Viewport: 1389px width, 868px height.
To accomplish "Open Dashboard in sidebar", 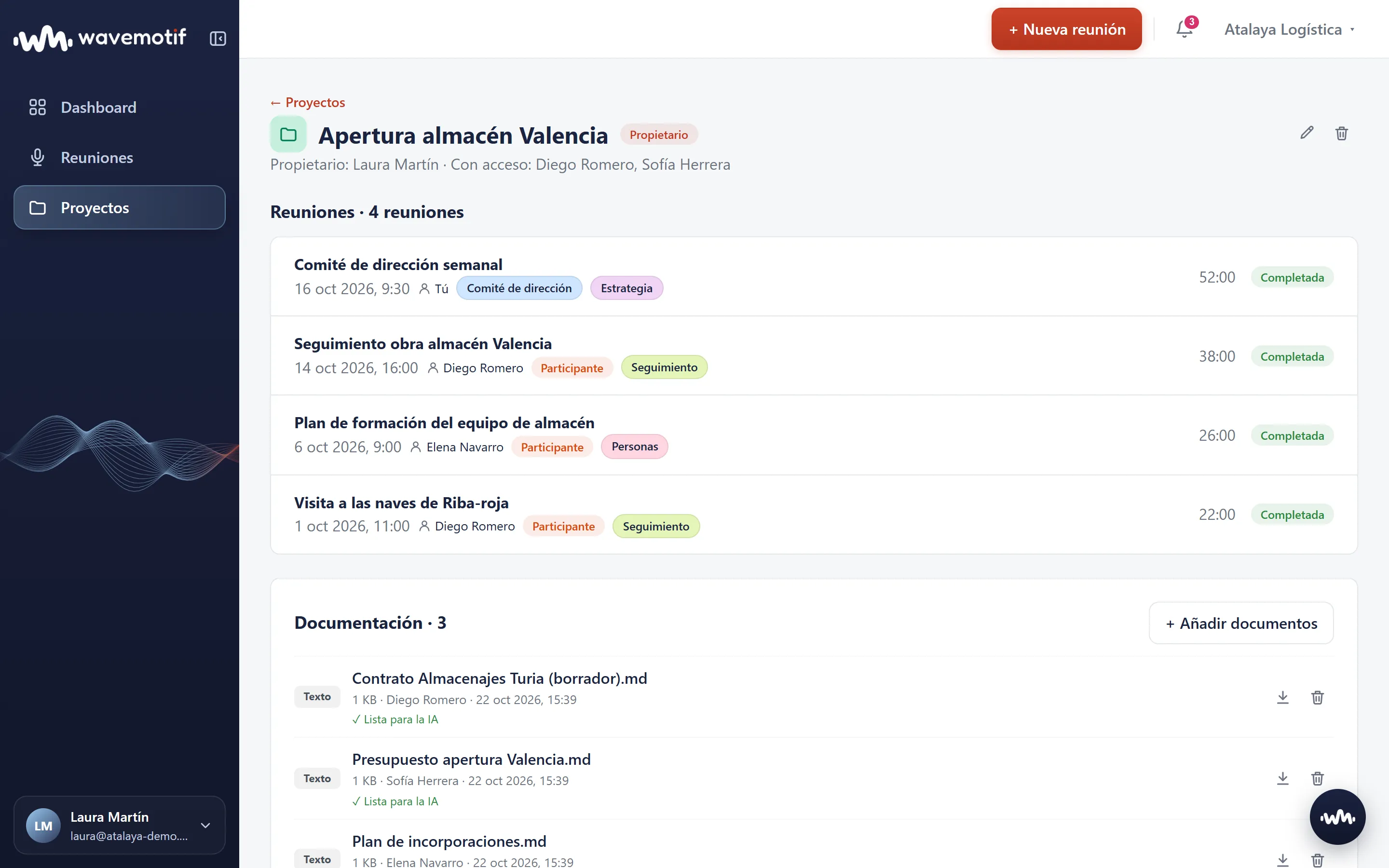I will (x=120, y=108).
